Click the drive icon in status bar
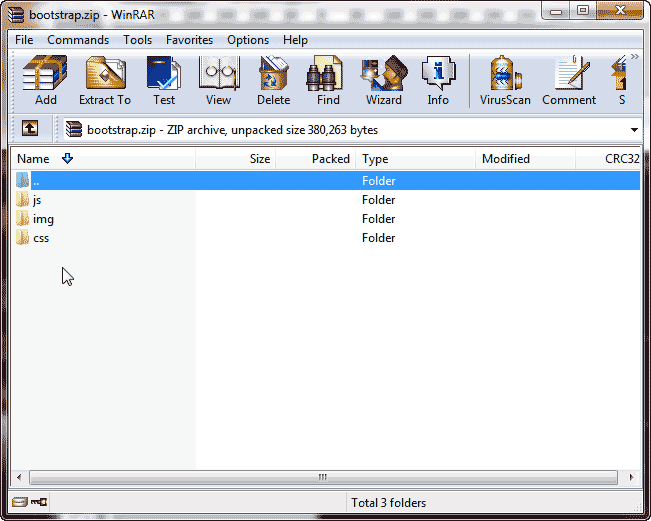Image resolution: width=651 pixels, height=521 pixels. tap(20, 502)
